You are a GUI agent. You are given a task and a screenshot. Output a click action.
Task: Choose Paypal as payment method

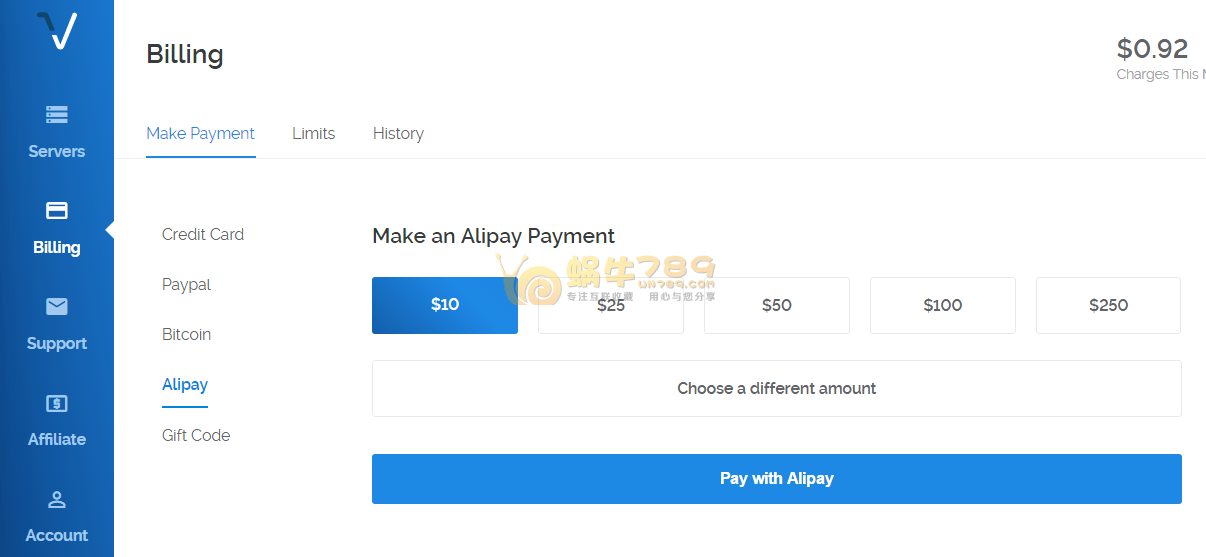(187, 284)
